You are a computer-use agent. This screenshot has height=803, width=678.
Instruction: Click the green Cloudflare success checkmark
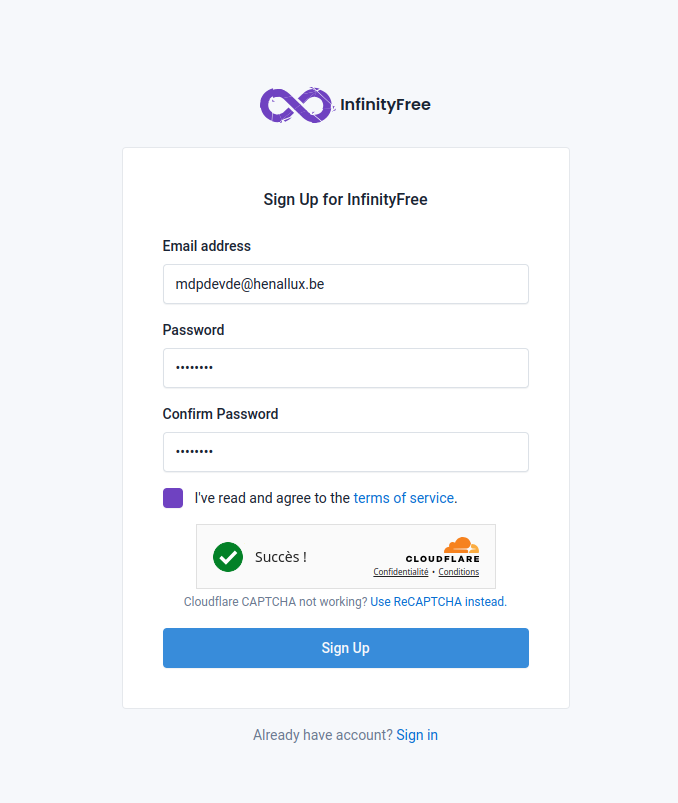[228, 557]
